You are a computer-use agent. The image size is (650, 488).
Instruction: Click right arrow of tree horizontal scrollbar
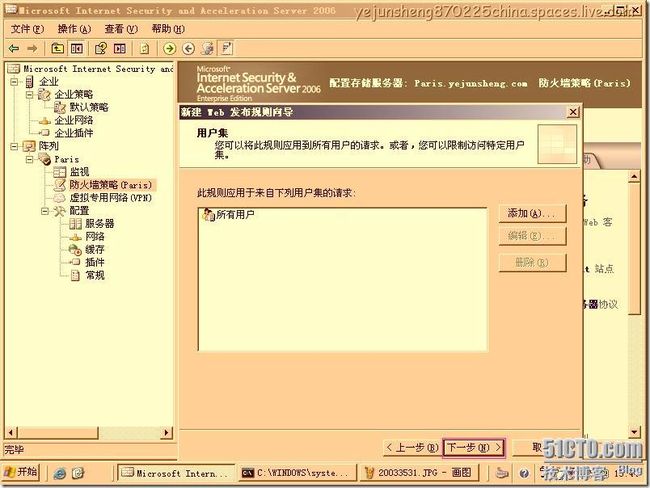click(166, 432)
